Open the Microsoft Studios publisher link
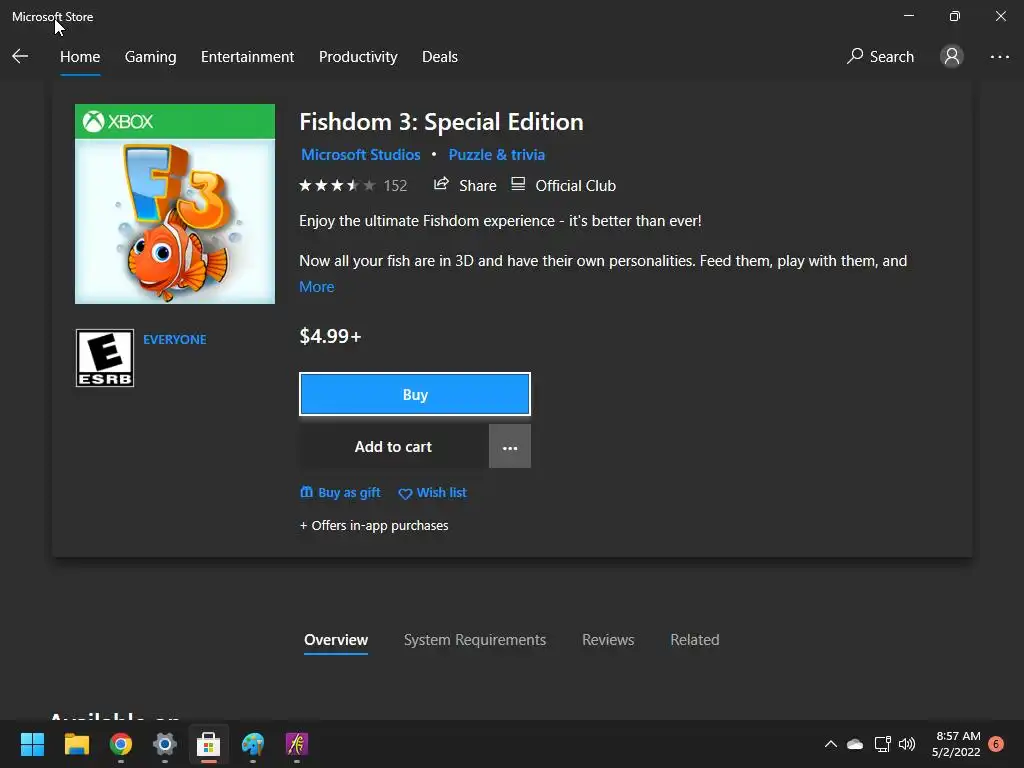Screen dimensions: 1024x768 click(360, 155)
